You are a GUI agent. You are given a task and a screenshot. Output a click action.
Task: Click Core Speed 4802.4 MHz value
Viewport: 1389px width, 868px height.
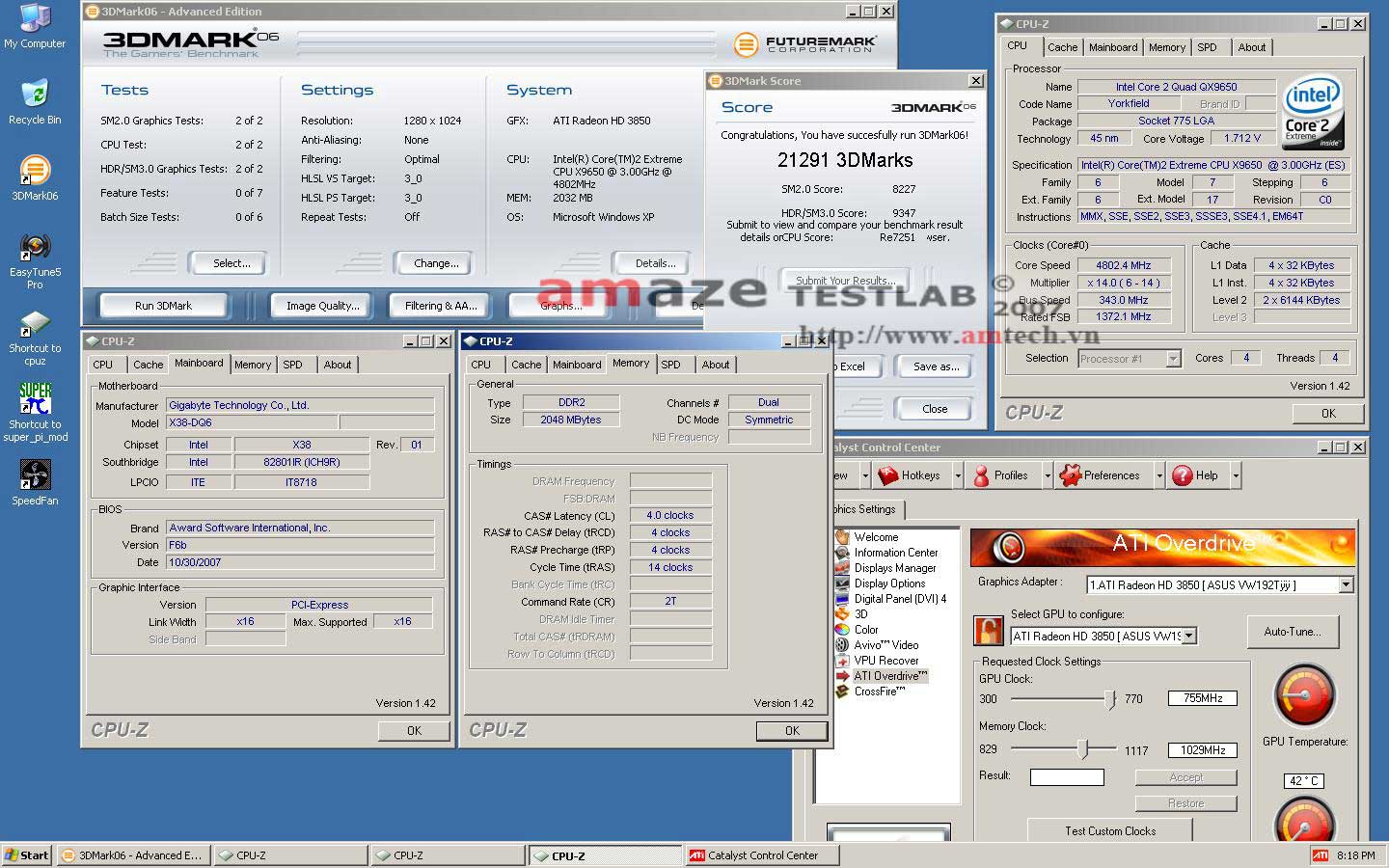[x=1124, y=265]
